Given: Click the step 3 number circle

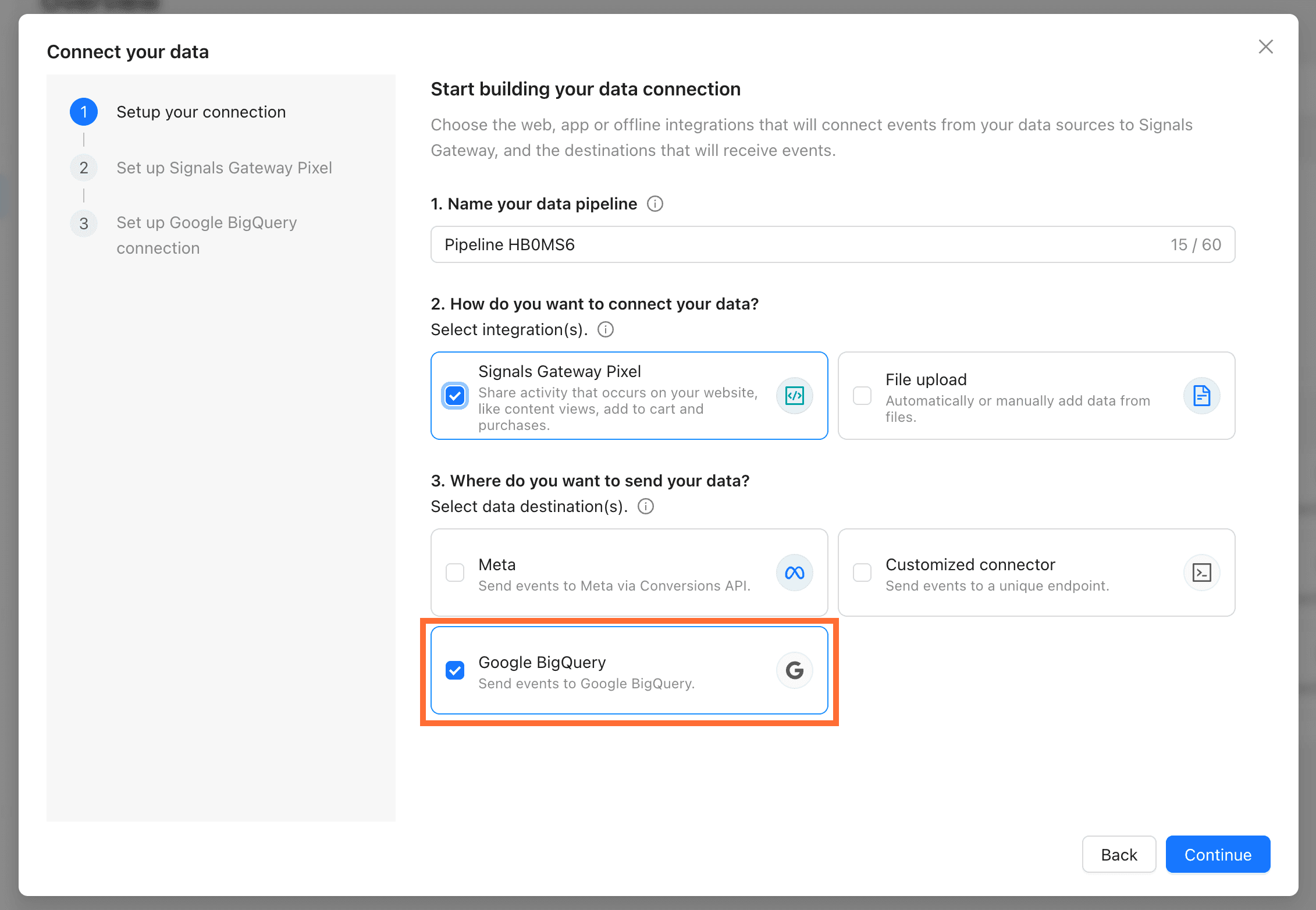Looking at the screenshot, I should 84,223.
